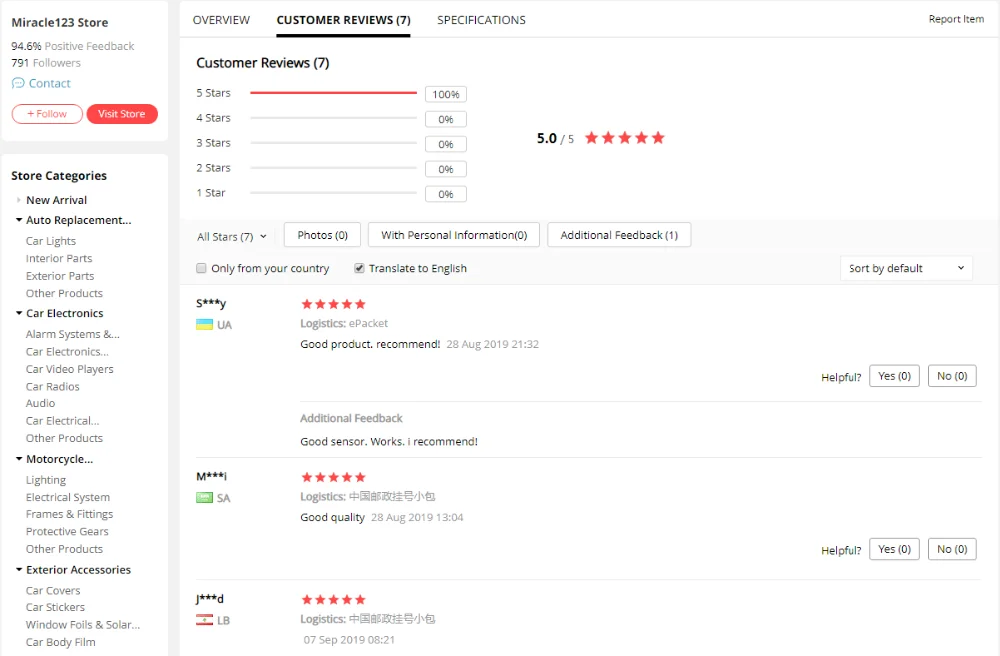The height and width of the screenshot is (656, 1000).
Task: Toggle Only from your country checkbox
Action: (202, 268)
